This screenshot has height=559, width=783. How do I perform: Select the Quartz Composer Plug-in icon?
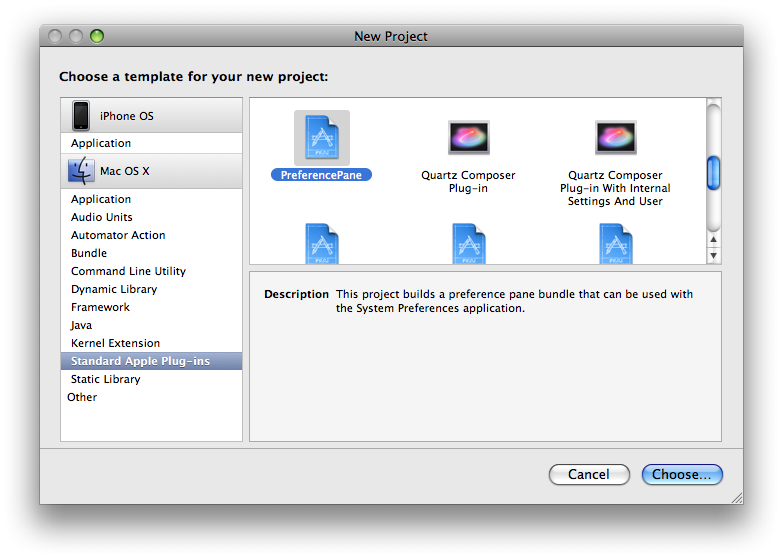[x=468, y=137]
